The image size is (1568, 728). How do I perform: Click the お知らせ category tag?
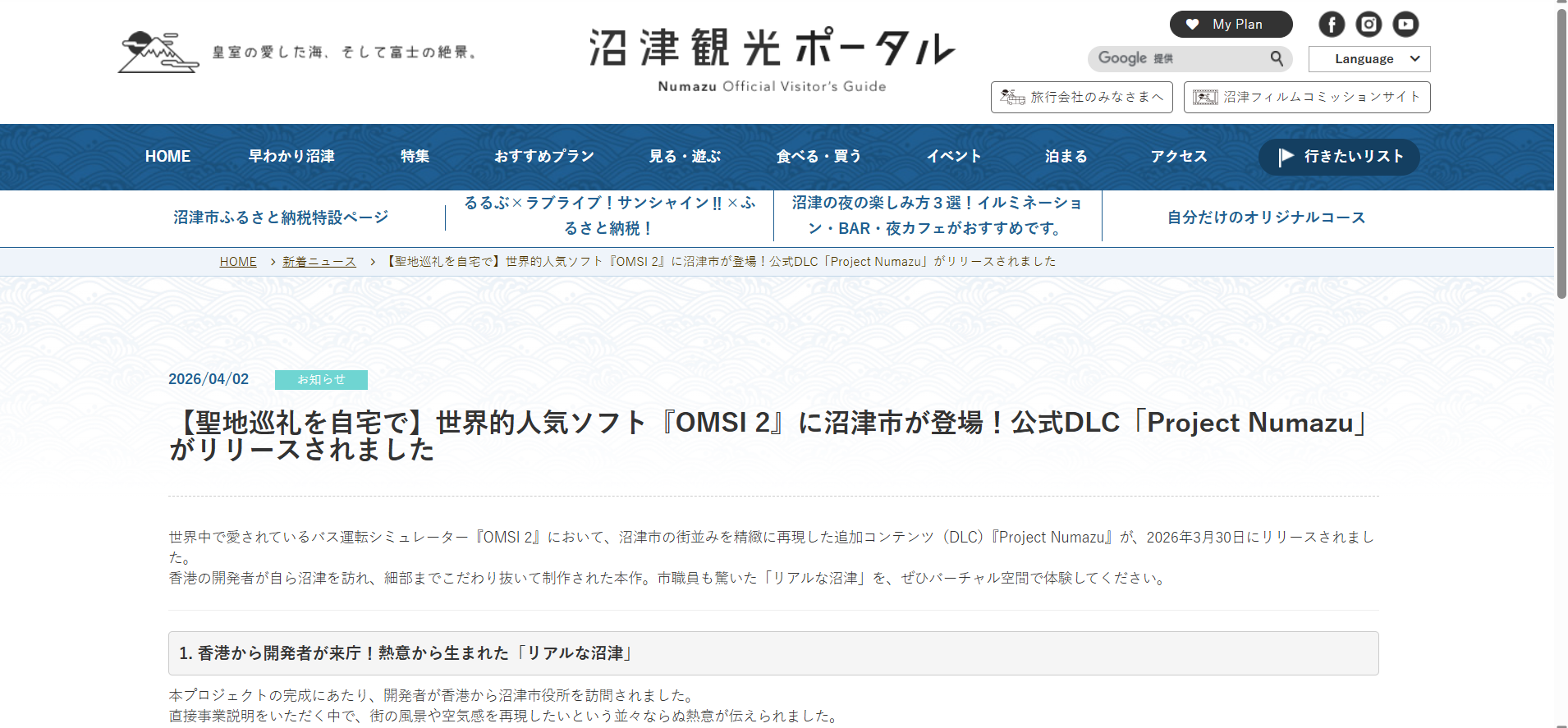click(321, 380)
